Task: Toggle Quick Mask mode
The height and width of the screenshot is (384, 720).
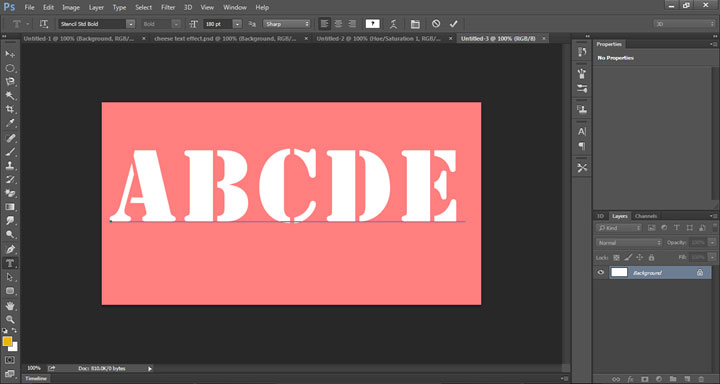Action: pos(10,360)
